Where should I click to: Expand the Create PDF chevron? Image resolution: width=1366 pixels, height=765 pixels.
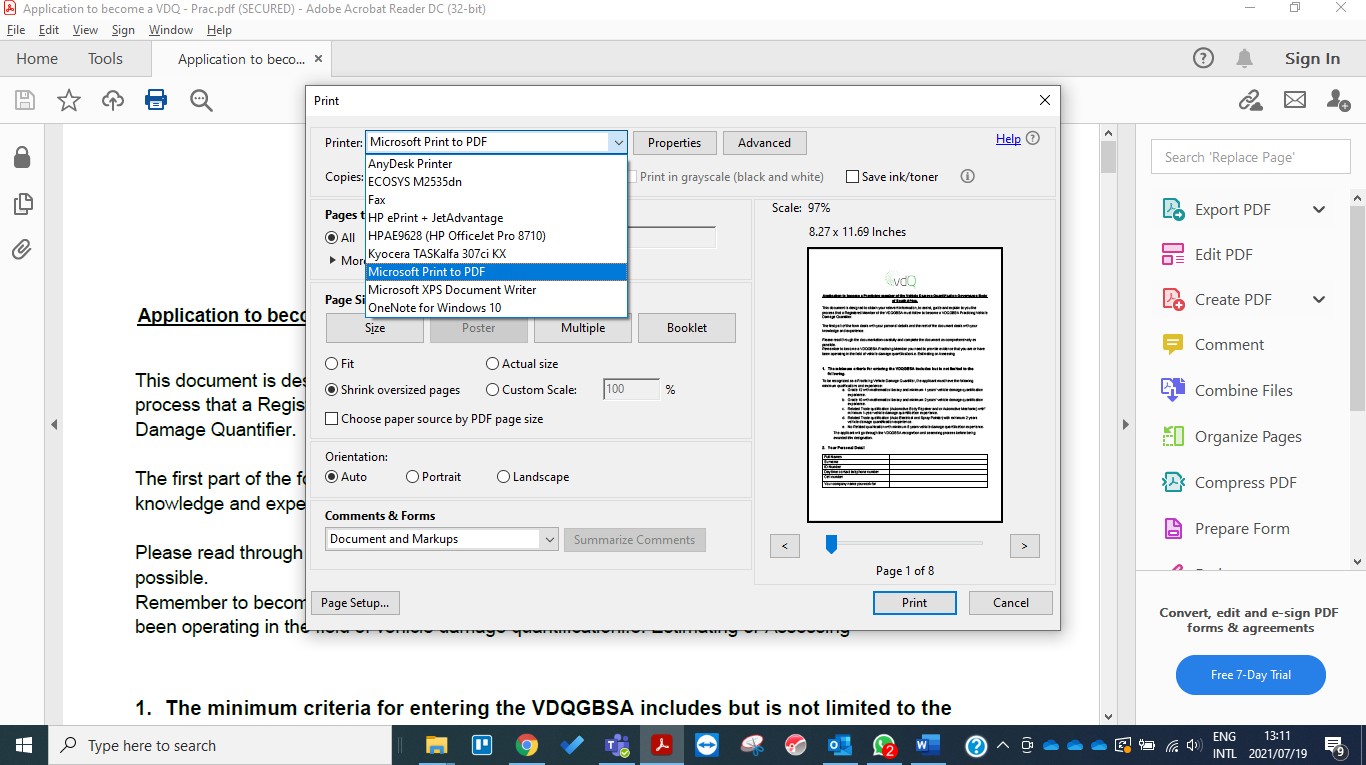tap(1319, 300)
